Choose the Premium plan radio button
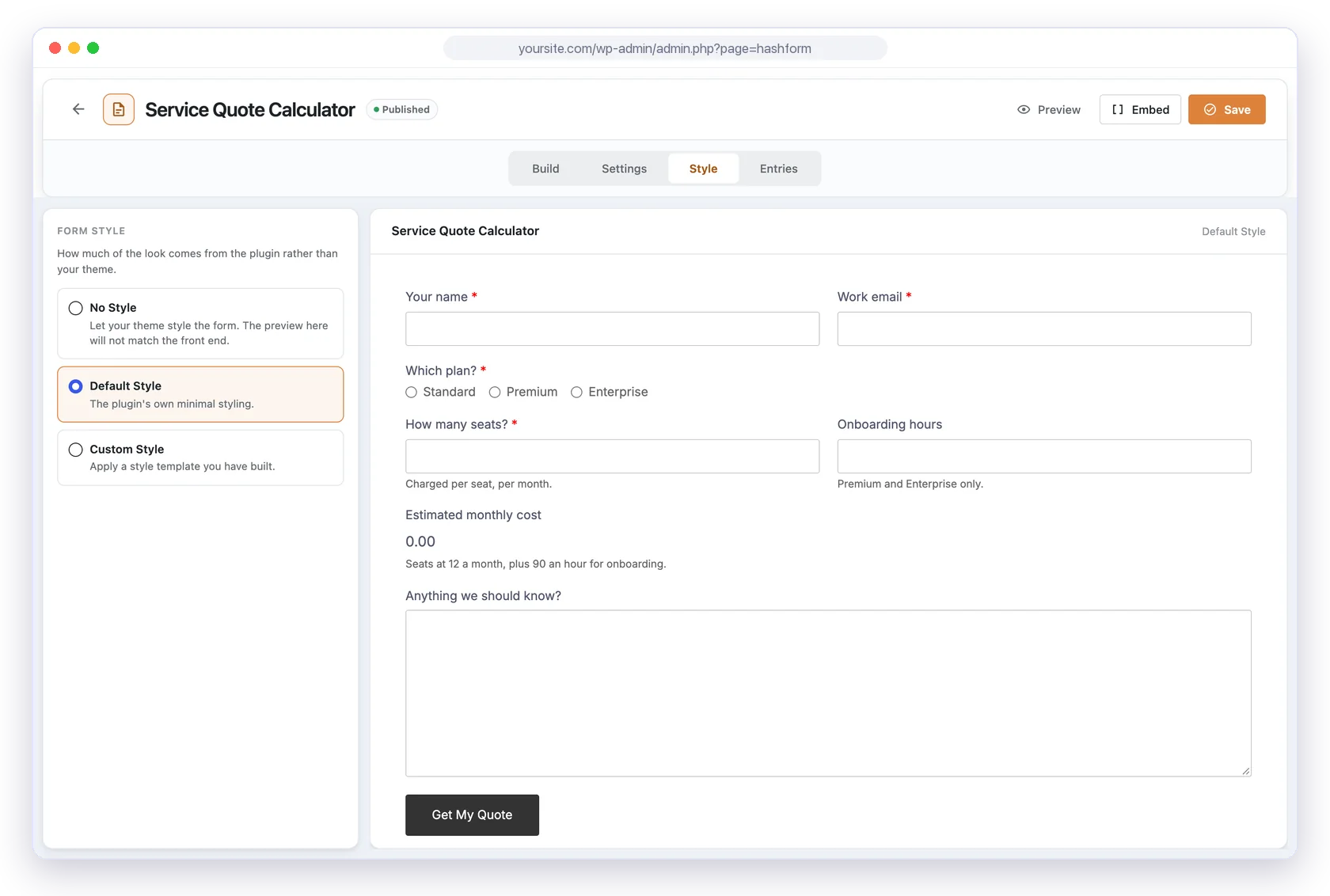Screen dimensions: 1330x896 click(495, 392)
